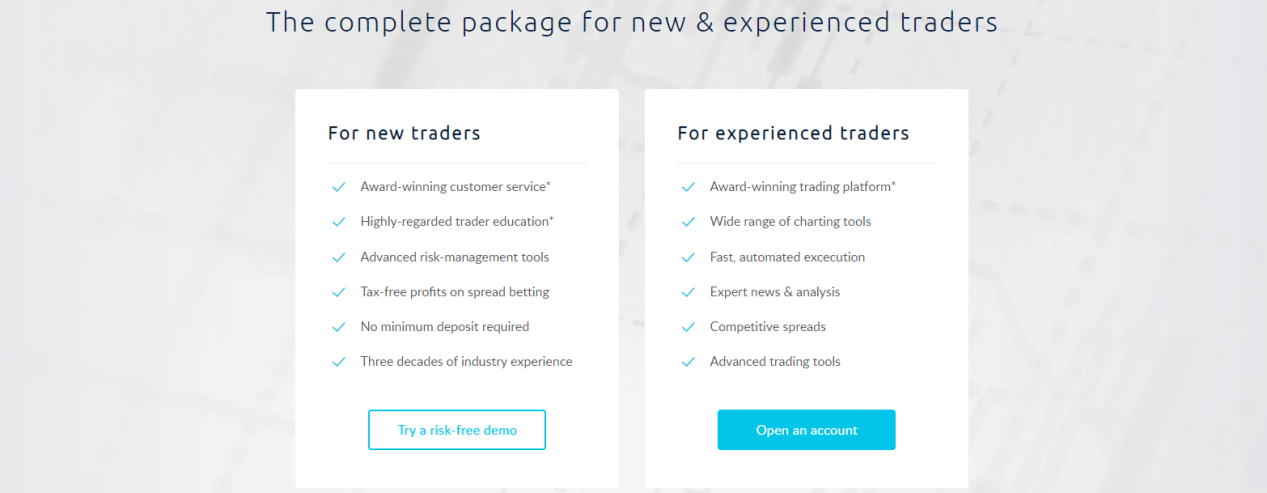Click the Award-winning trading platform text
Screen dimensions: 1267x493
coord(802,187)
